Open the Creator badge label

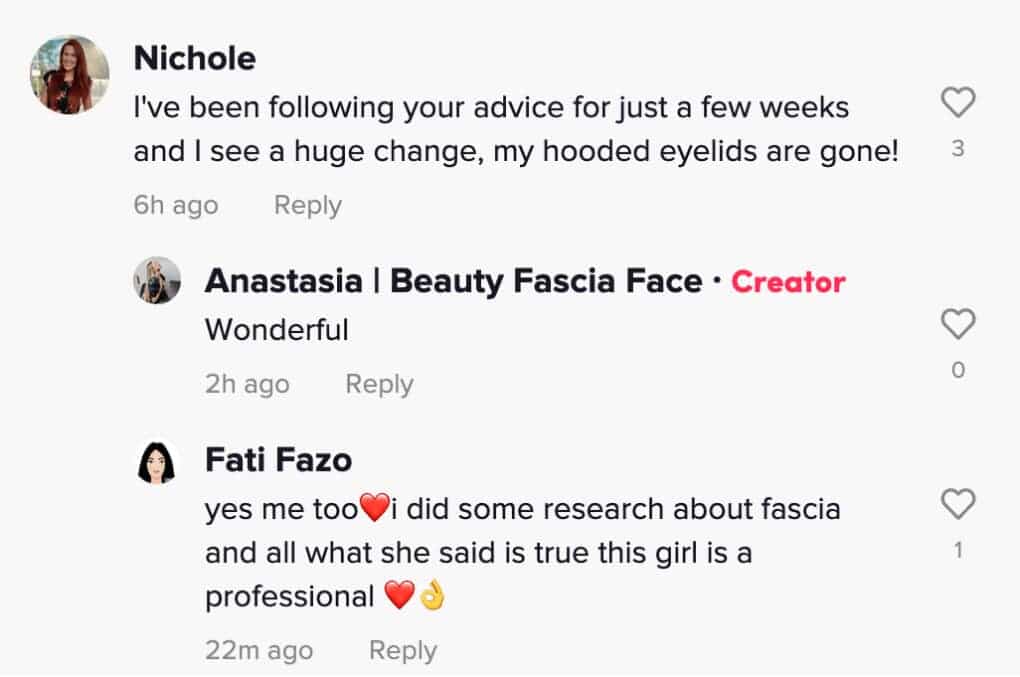[788, 282]
